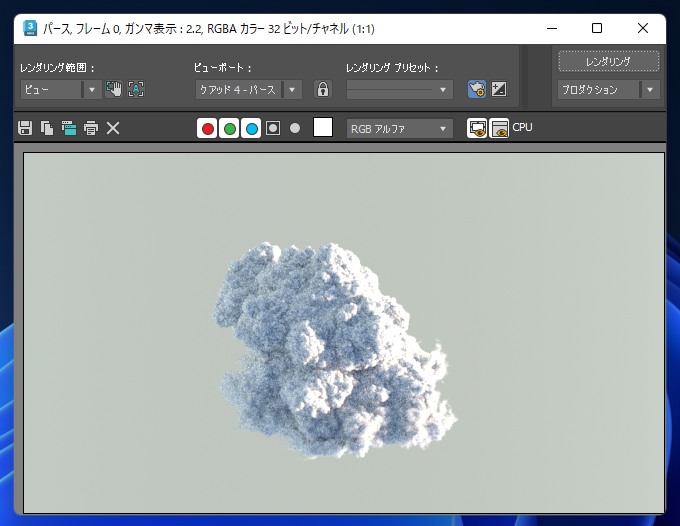The width and height of the screenshot is (680, 526).
Task: Minimize the rendered frame window
Action: [552, 29]
